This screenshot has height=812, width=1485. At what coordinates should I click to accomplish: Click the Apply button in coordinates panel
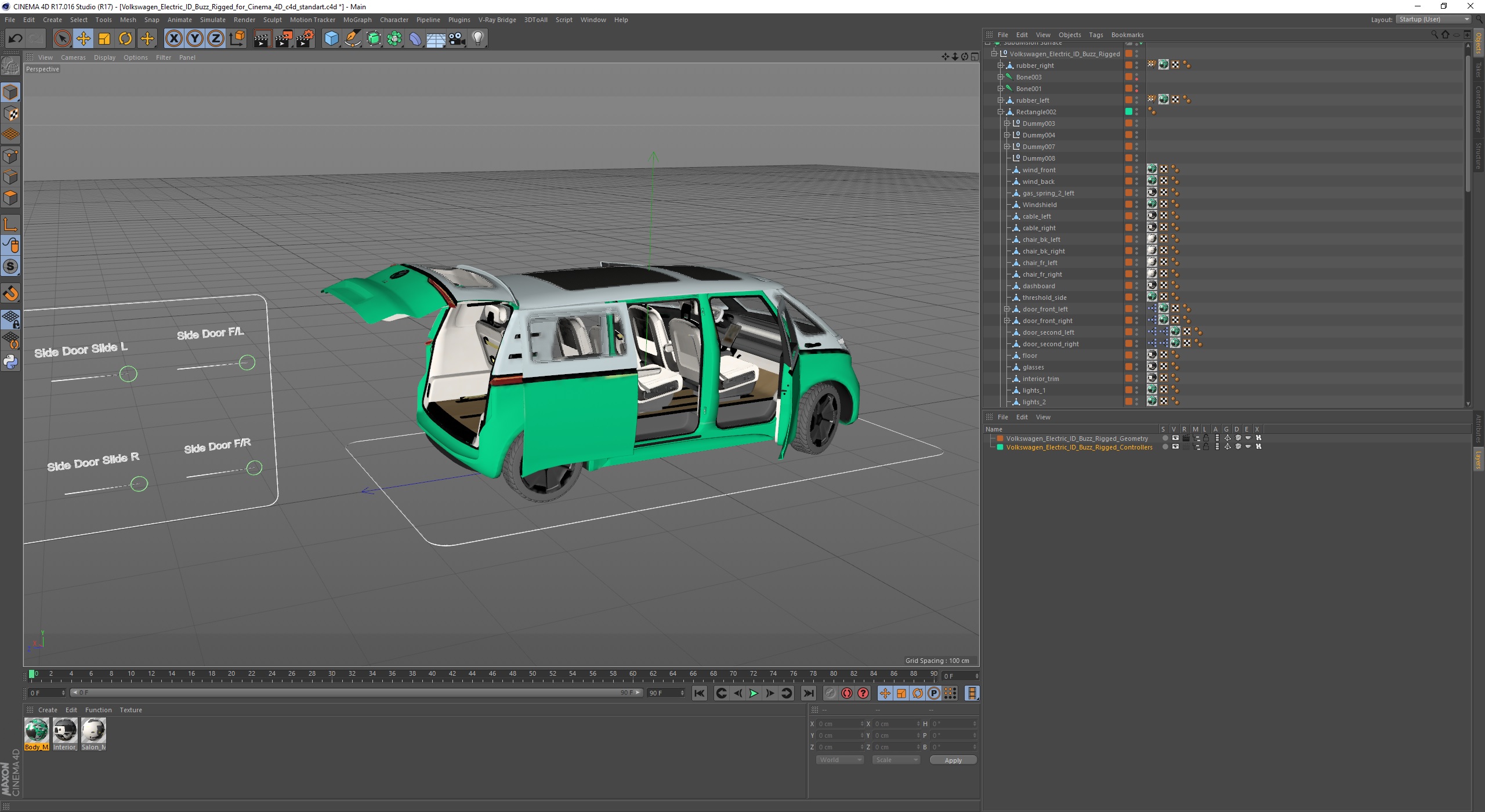pos(952,760)
